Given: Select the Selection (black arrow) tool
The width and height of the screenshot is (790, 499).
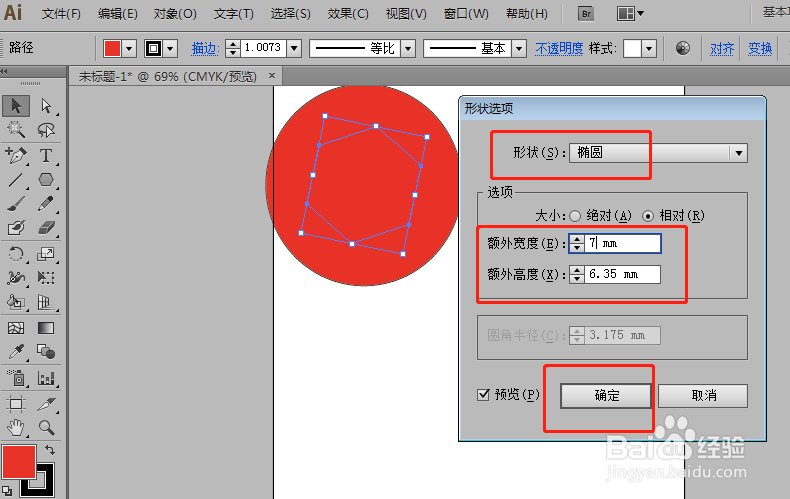Looking at the screenshot, I should pos(16,106).
